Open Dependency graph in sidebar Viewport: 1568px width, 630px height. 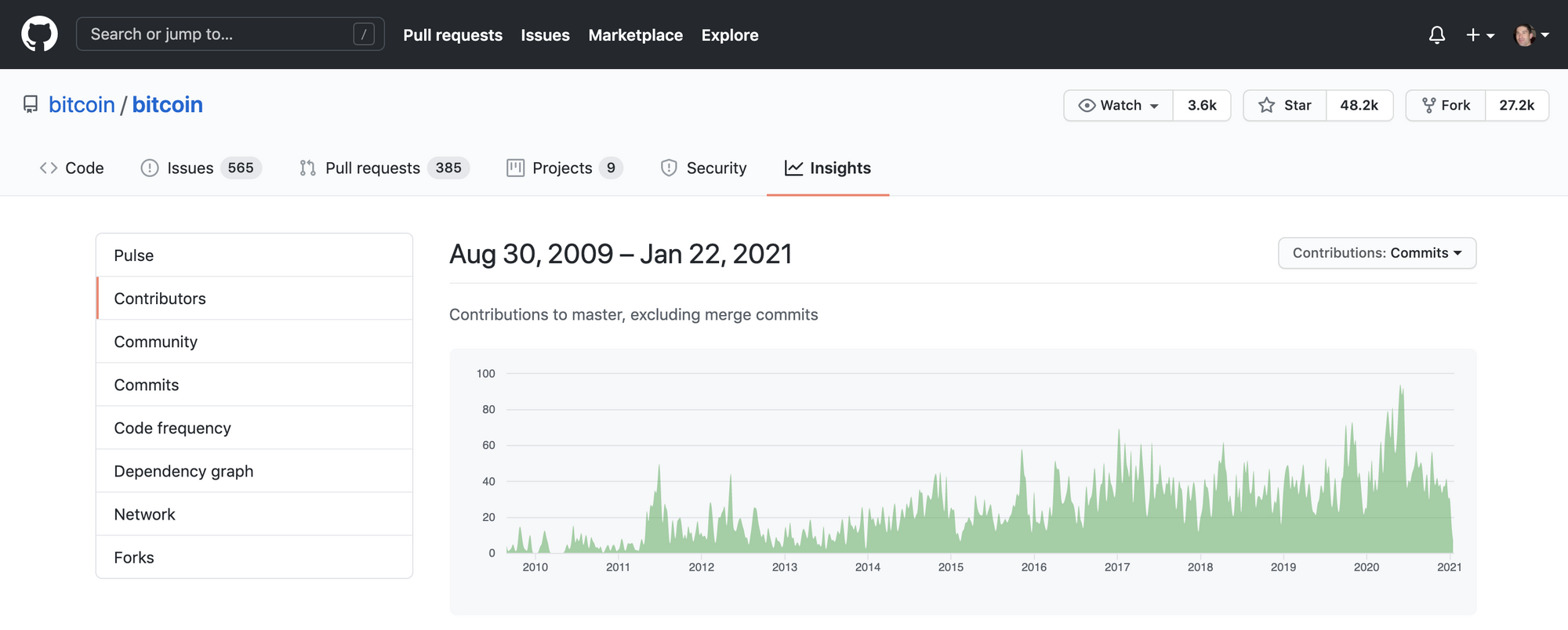coord(254,471)
